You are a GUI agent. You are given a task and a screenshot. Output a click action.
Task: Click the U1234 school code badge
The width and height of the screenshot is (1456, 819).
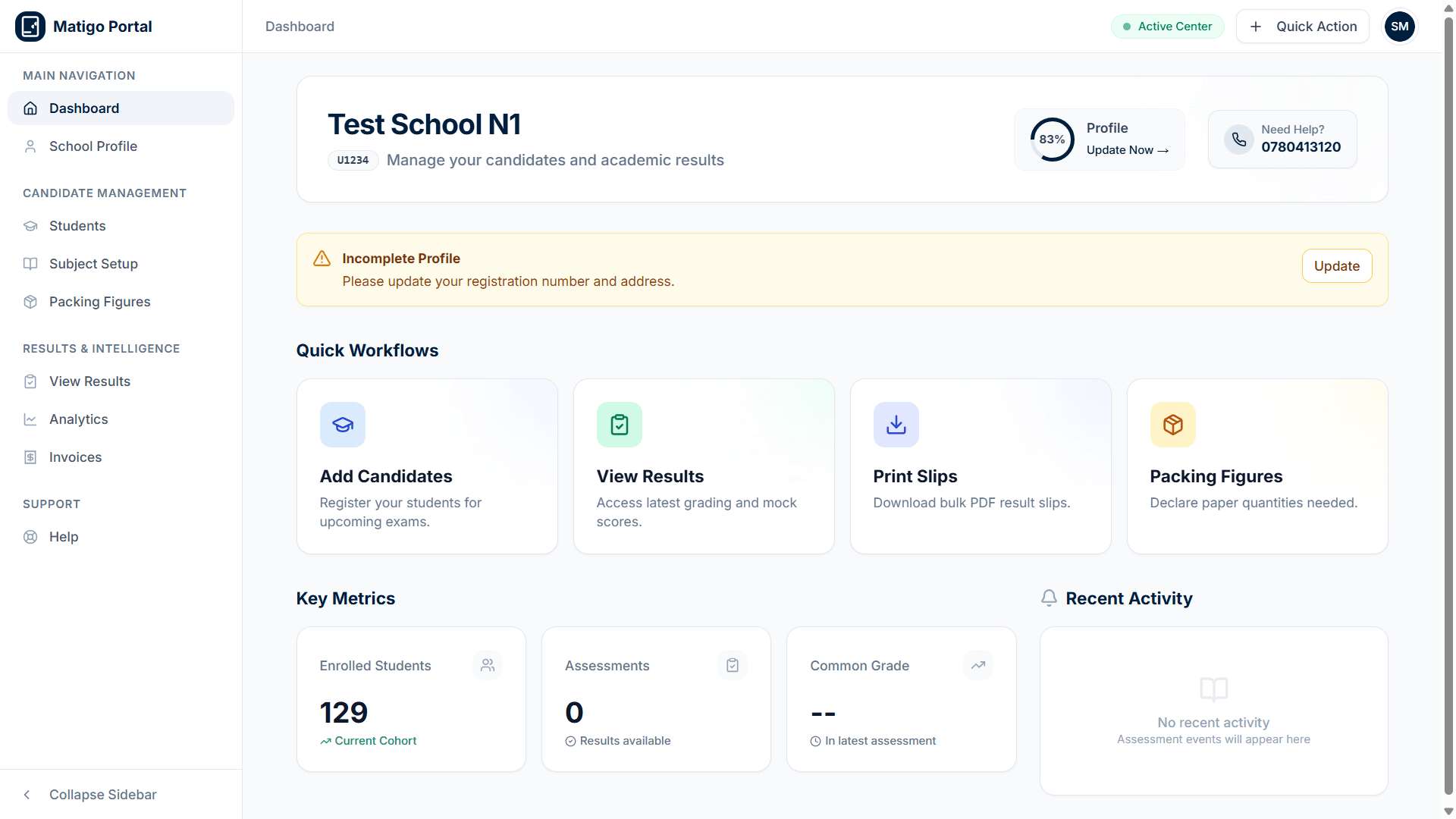pyautogui.click(x=353, y=160)
